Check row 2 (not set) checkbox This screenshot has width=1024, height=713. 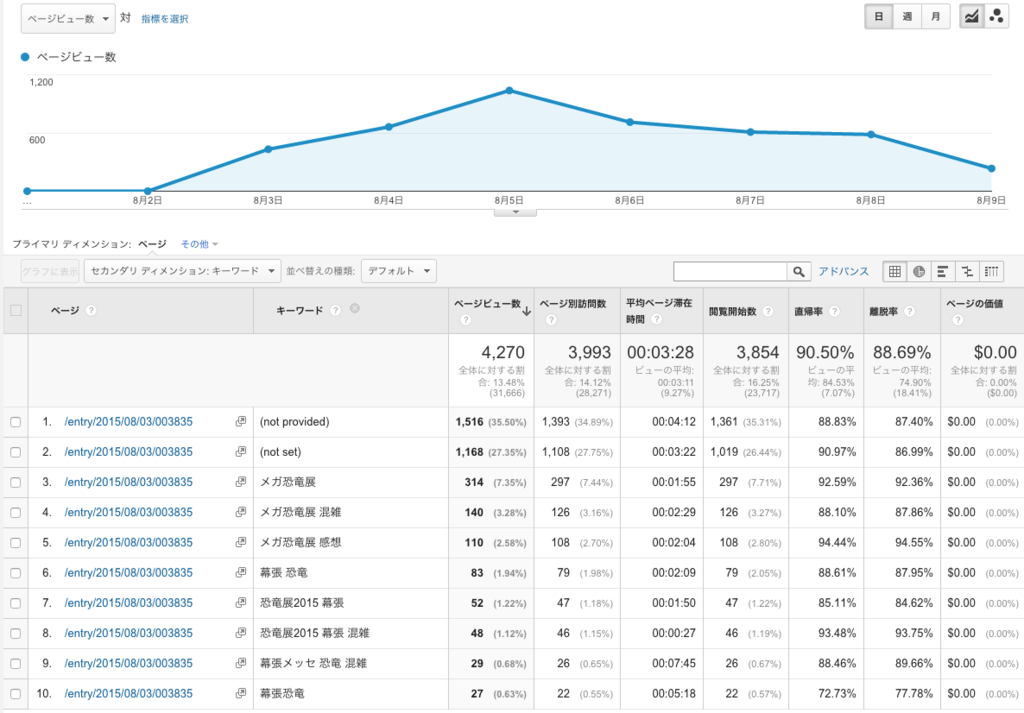16,452
